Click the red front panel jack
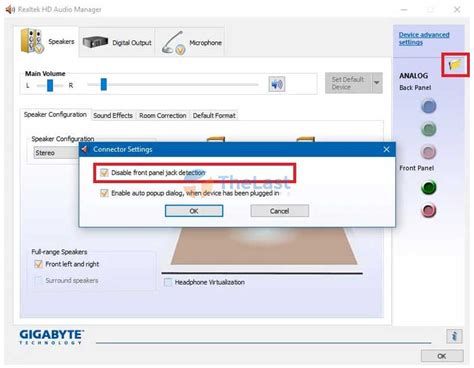 tap(428, 210)
